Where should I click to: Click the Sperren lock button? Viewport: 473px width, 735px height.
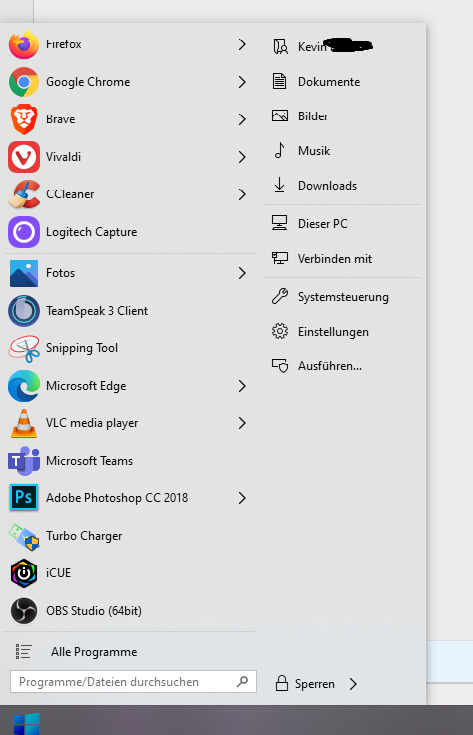(305, 684)
